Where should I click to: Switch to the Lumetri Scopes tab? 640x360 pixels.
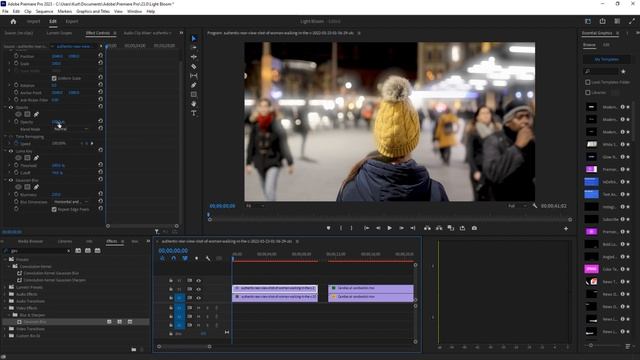point(59,33)
